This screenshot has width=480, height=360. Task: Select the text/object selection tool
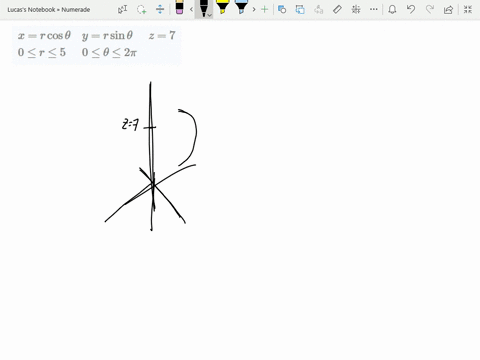(123, 9)
